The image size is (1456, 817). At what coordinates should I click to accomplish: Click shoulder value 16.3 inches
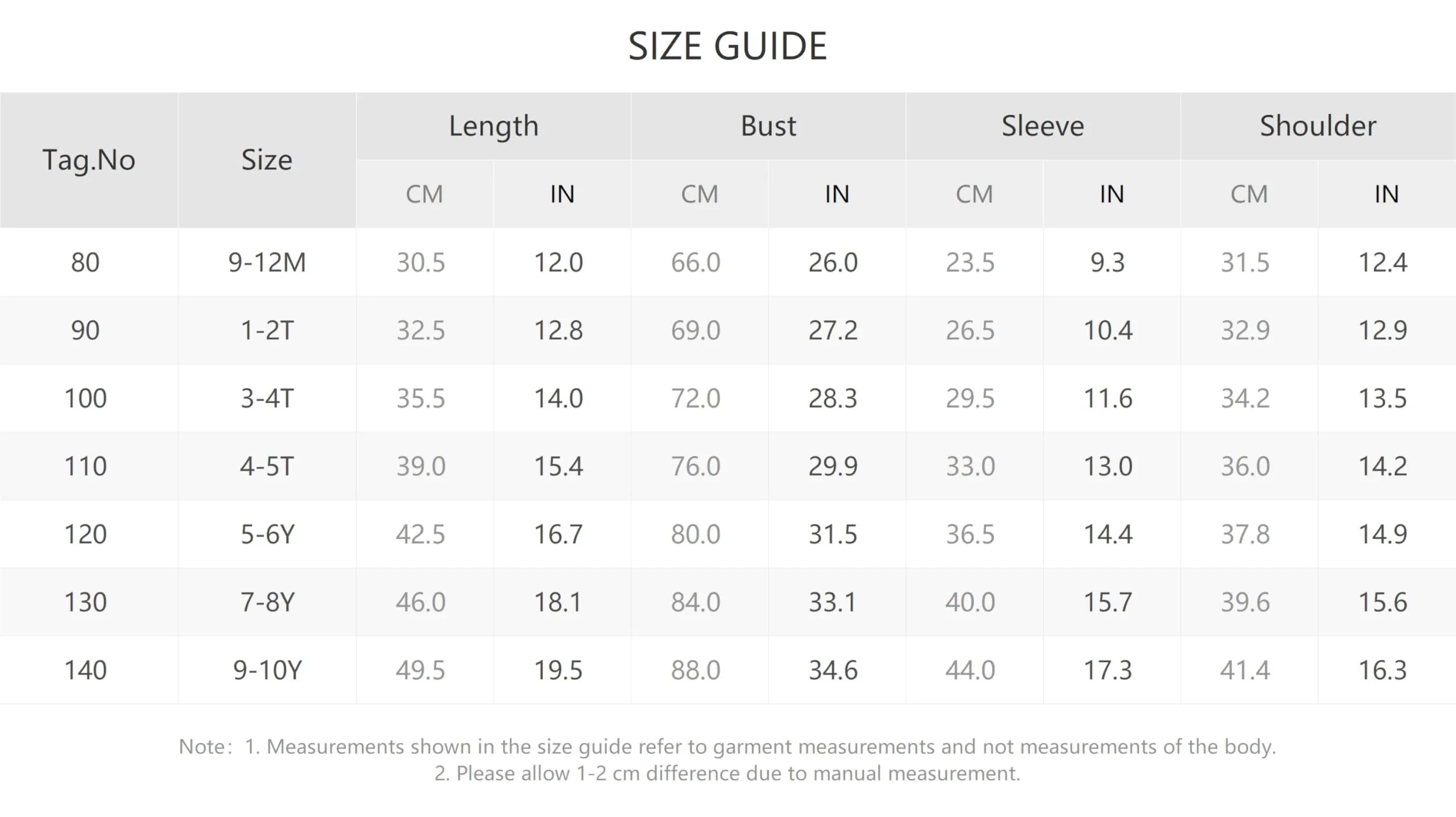[1383, 670]
